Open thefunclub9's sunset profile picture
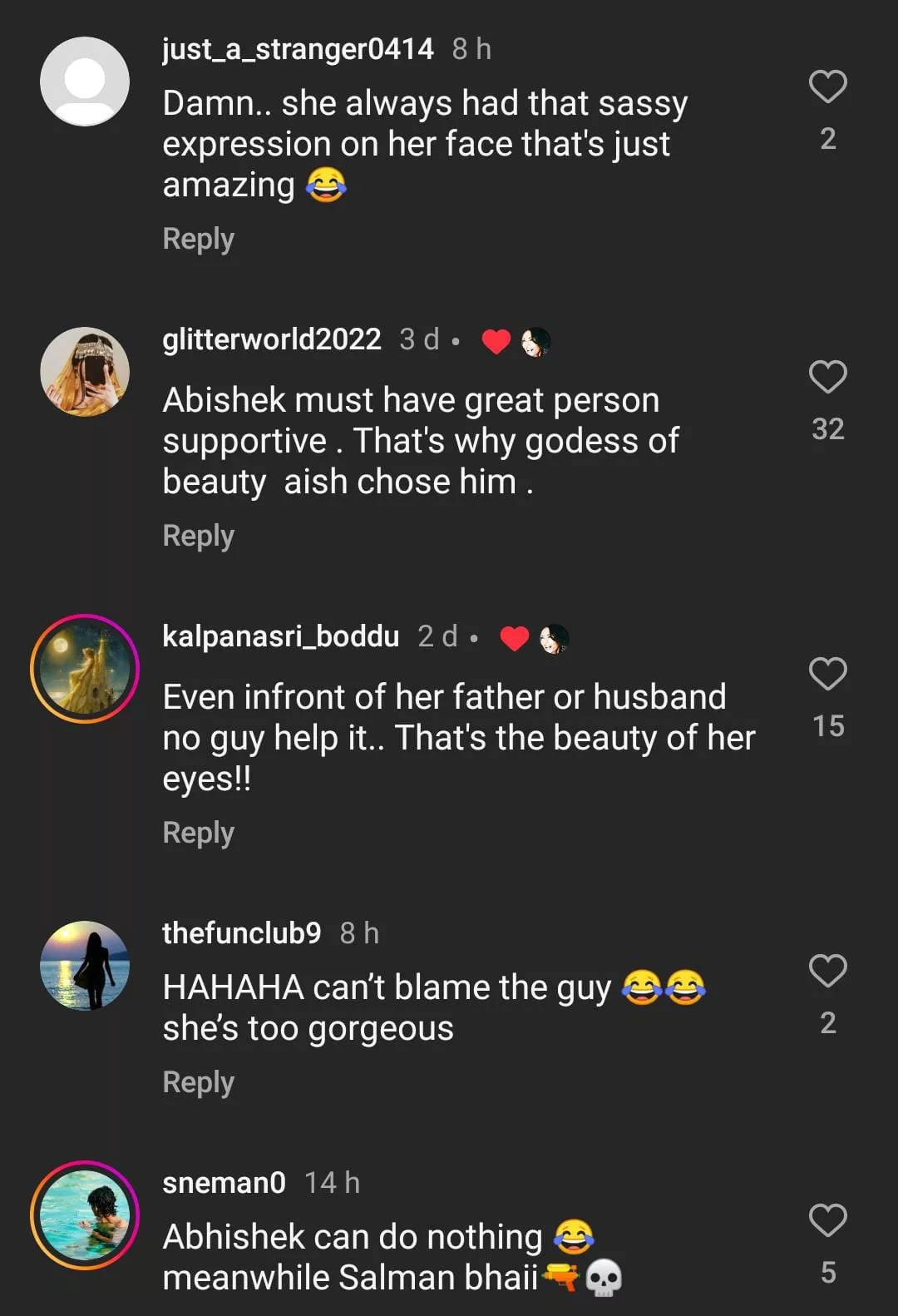This screenshot has height=1316, width=898. pyautogui.click(x=85, y=966)
